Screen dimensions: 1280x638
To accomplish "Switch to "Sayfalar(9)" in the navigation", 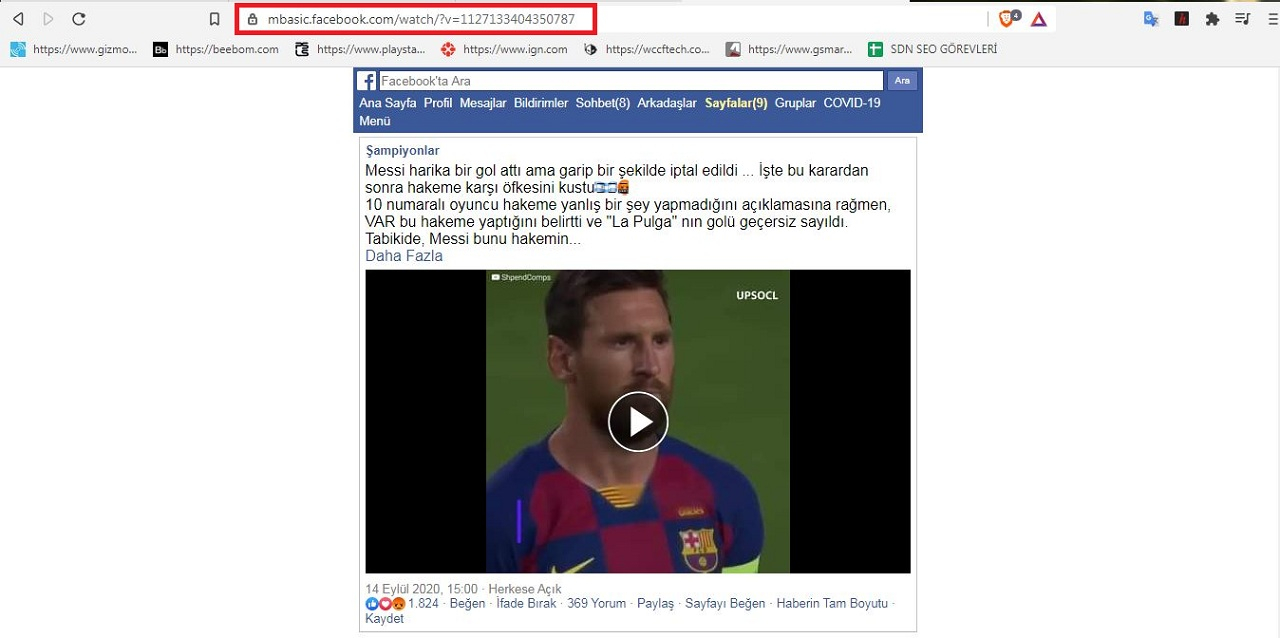I will click(x=735, y=102).
